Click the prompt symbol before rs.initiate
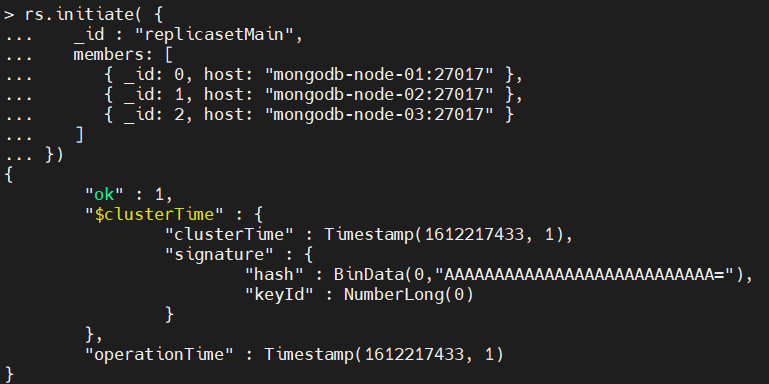Image resolution: width=769 pixels, height=384 pixels. (x=9, y=15)
